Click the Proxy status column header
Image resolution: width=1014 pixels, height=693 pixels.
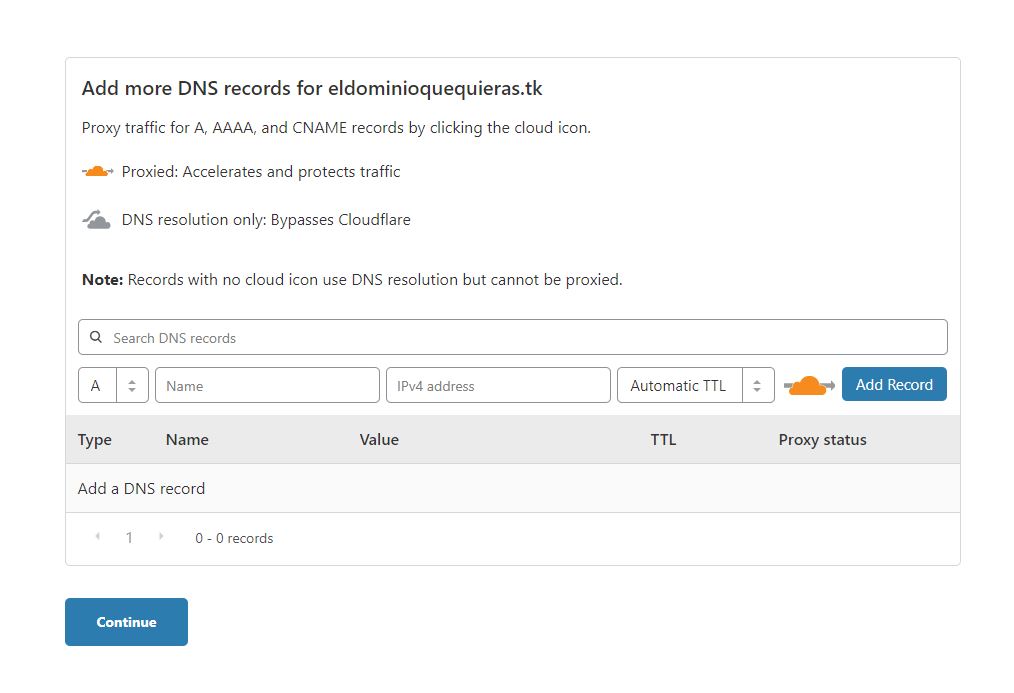822,439
